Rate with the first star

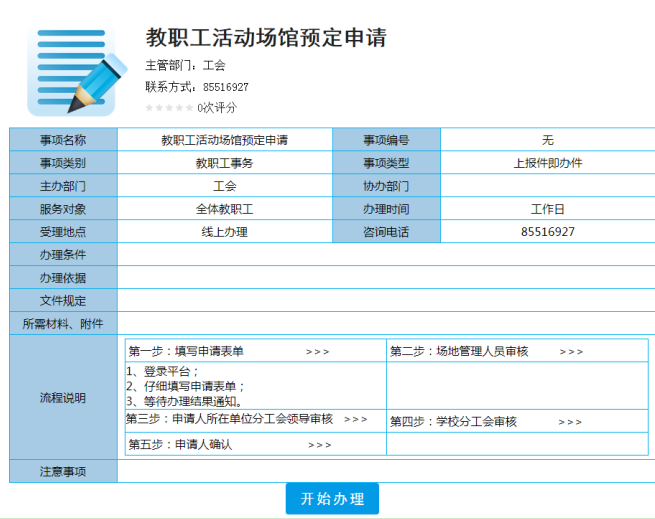(x=150, y=107)
